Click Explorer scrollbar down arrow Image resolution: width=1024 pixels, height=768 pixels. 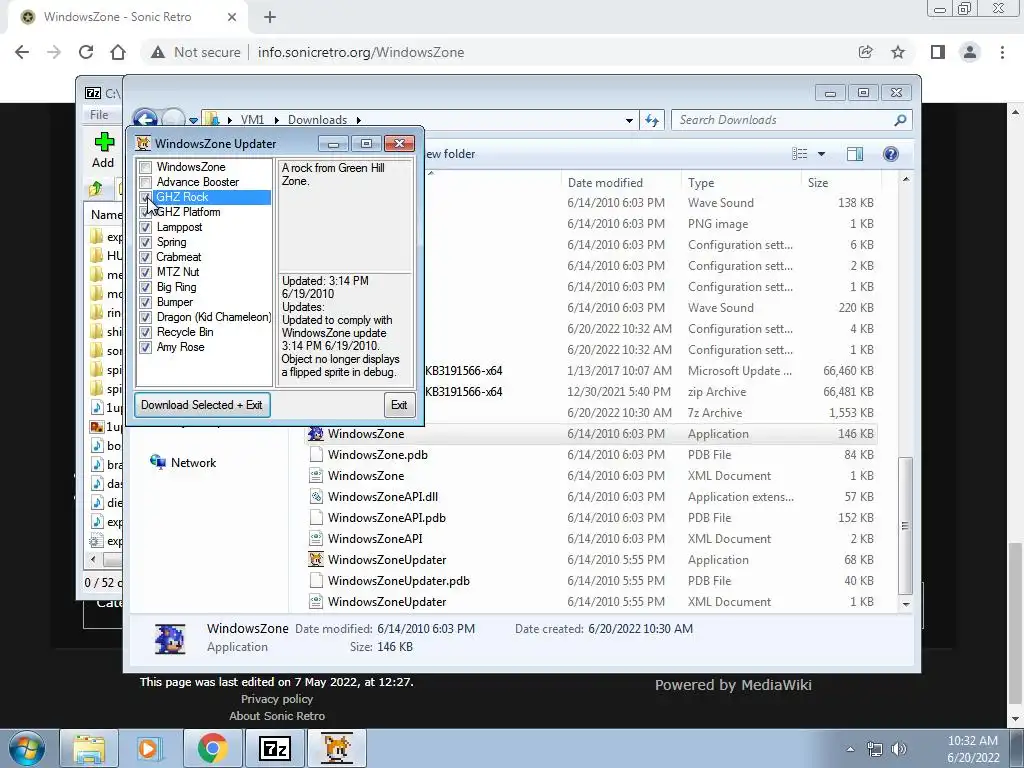(x=905, y=605)
